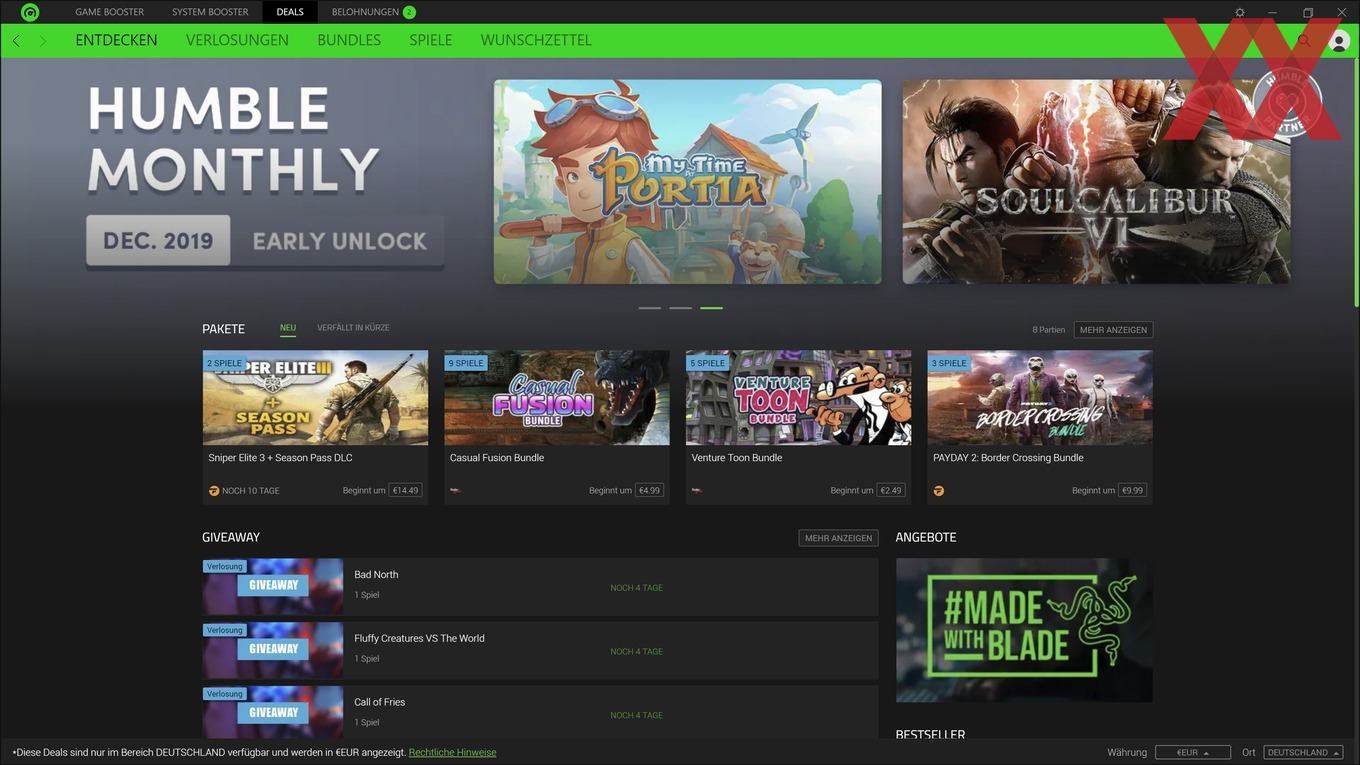The width and height of the screenshot is (1360, 765).
Task: Click Sniper Elite 3 + Season Pass DLC title
Action: click(x=280, y=458)
